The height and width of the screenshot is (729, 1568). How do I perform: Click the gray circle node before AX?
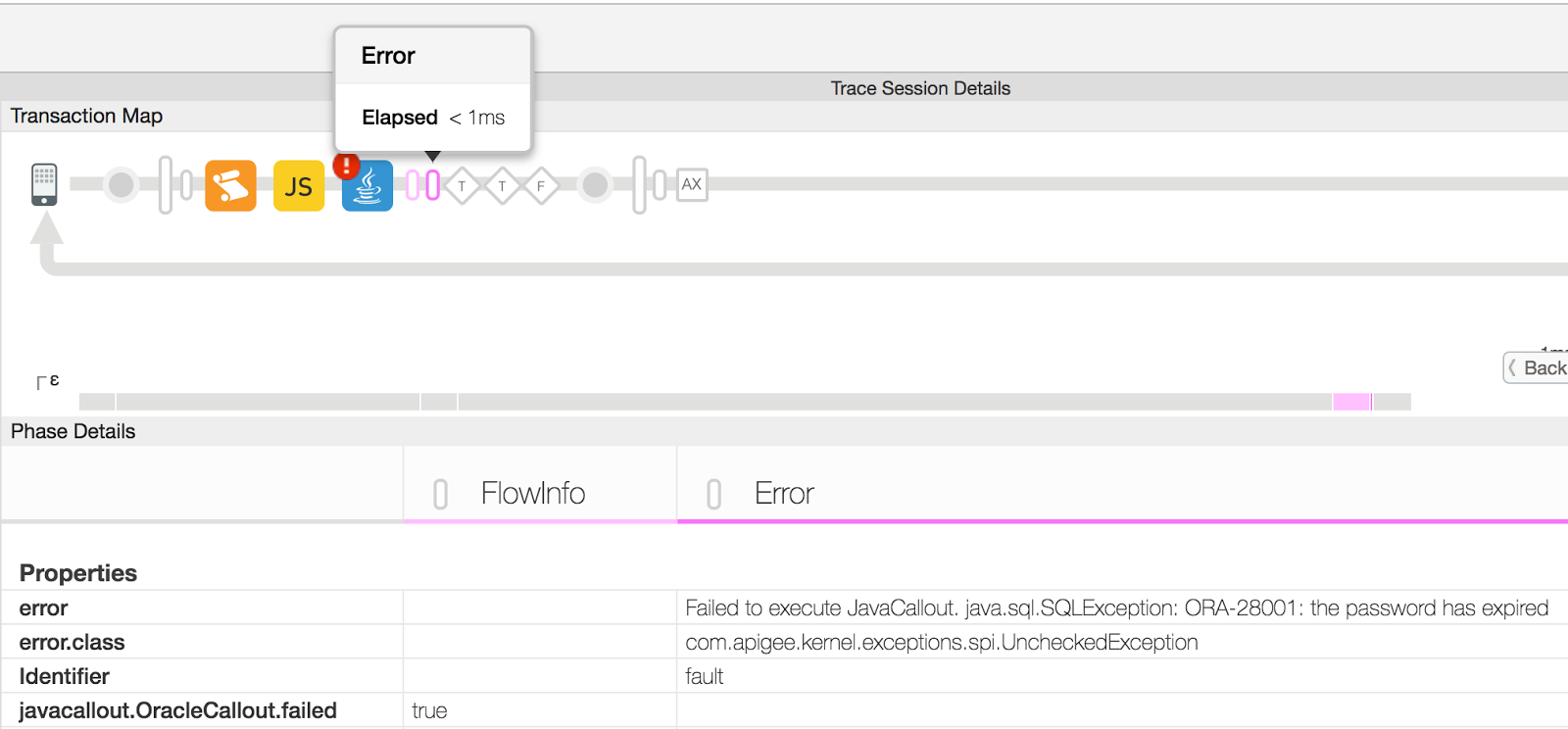[x=595, y=184]
